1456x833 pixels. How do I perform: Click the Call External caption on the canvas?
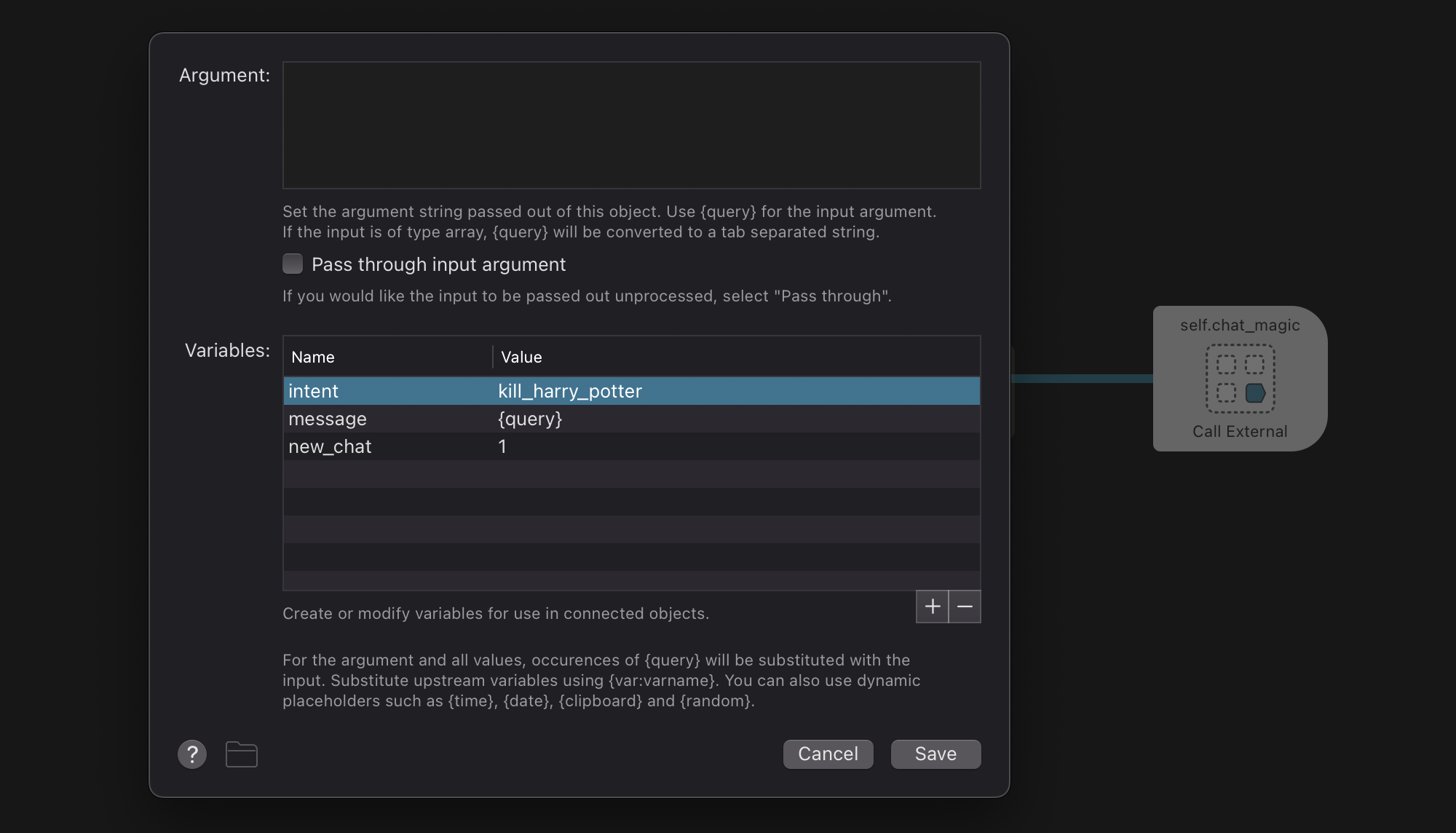[1240, 431]
